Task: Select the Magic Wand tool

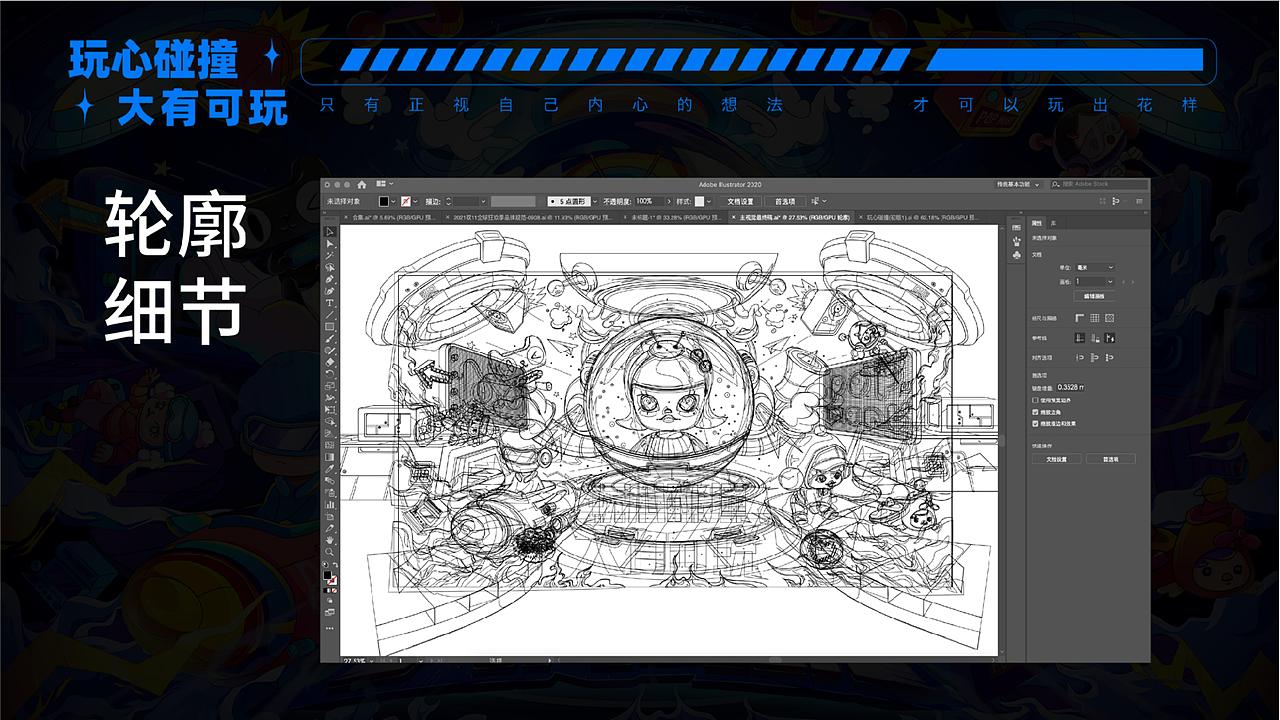Action: [x=329, y=255]
